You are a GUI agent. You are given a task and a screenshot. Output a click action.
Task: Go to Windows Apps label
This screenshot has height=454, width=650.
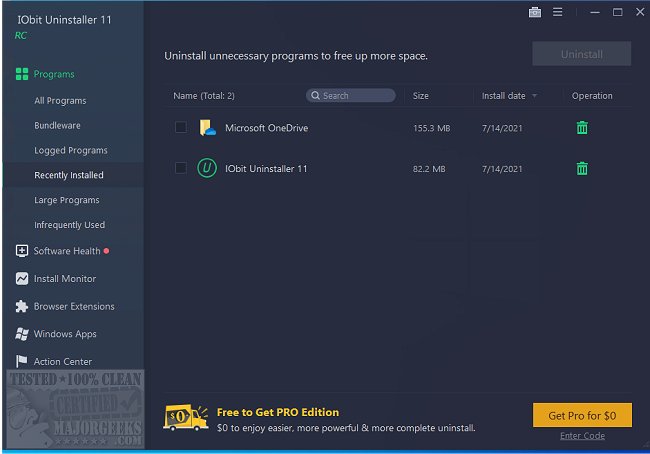point(65,334)
